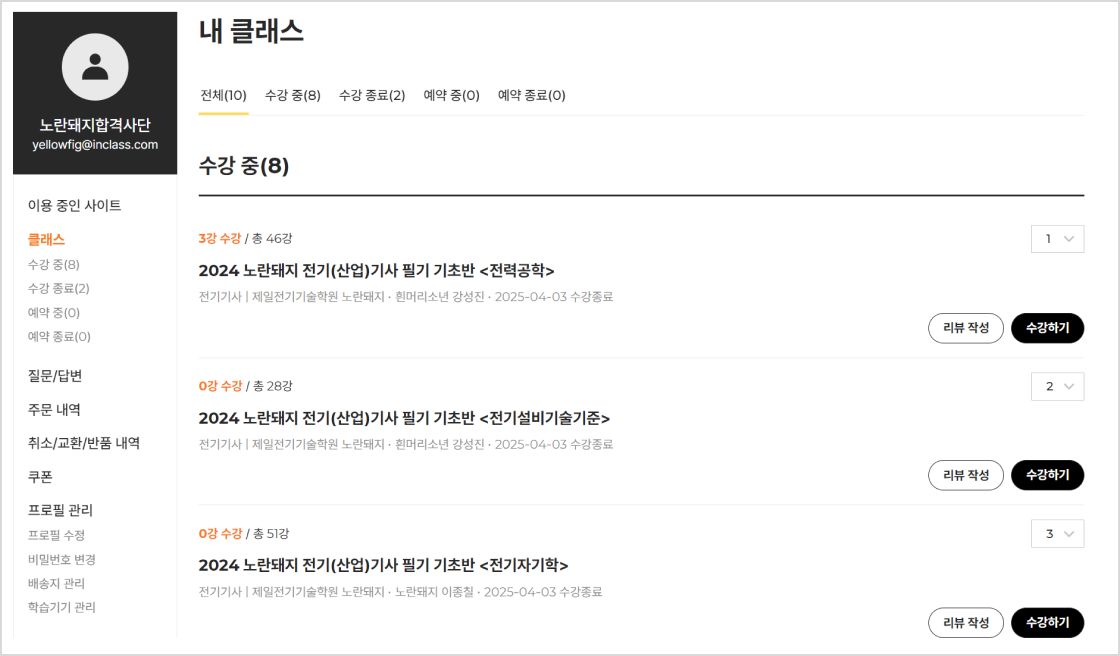This screenshot has height=656, width=1120.
Task: Switch to the 전체(10) tab
Action: pyautogui.click(x=224, y=95)
